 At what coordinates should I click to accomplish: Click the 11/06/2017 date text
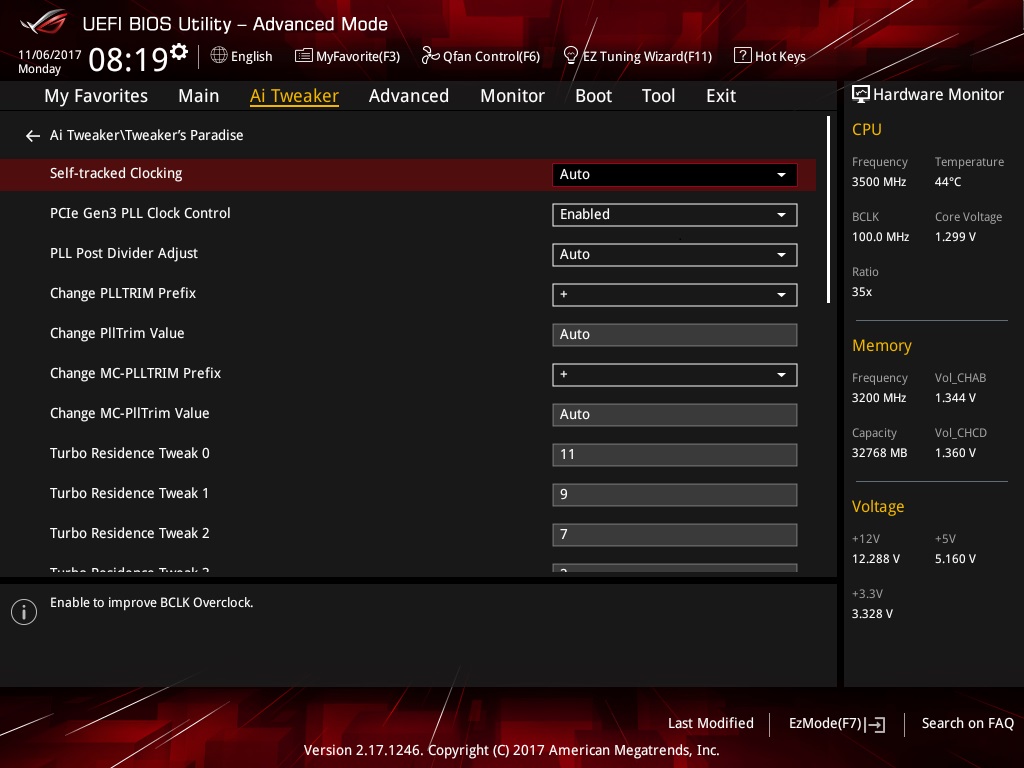coord(50,55)
